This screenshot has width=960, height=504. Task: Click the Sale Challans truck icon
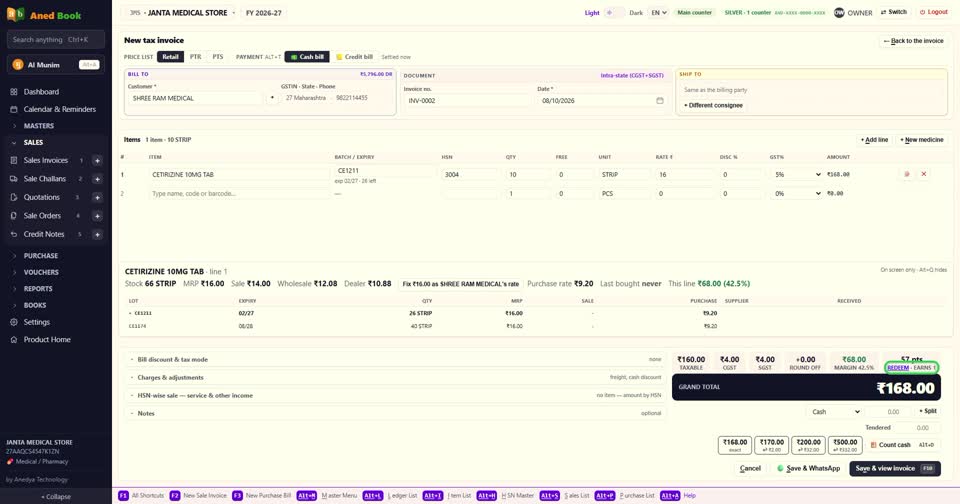pos(13,179)
